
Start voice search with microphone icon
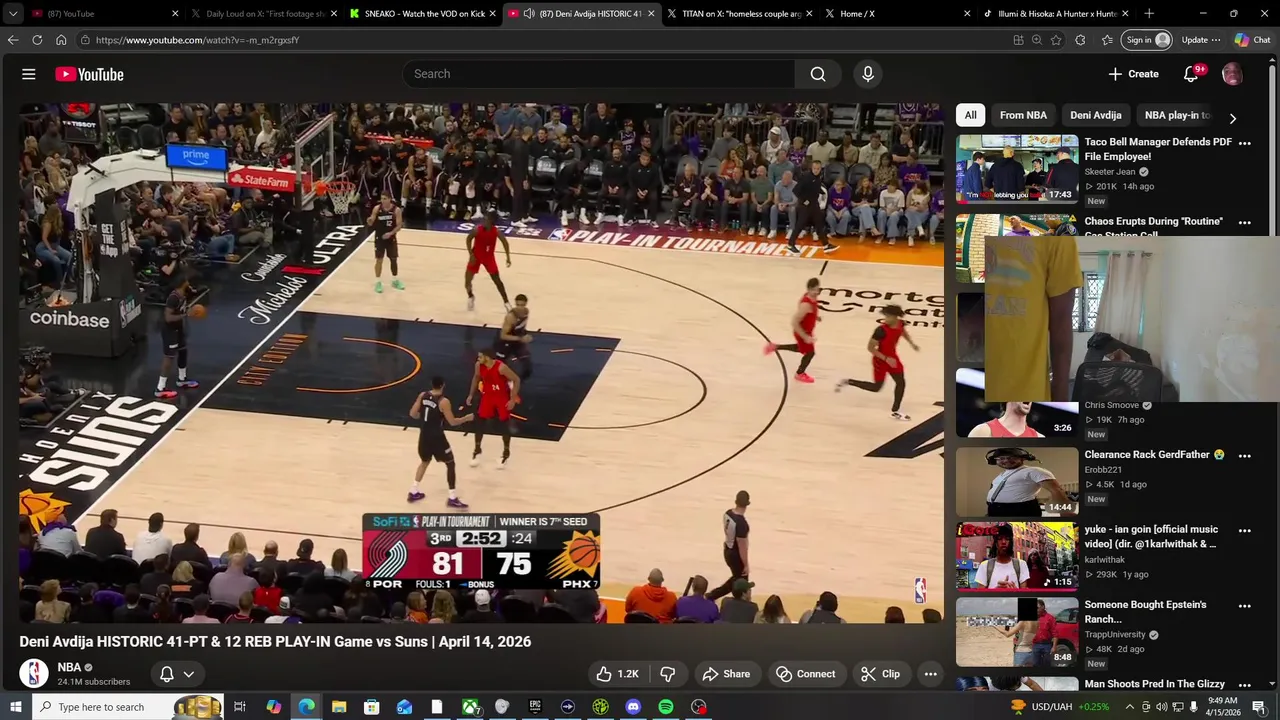(868, 74)
